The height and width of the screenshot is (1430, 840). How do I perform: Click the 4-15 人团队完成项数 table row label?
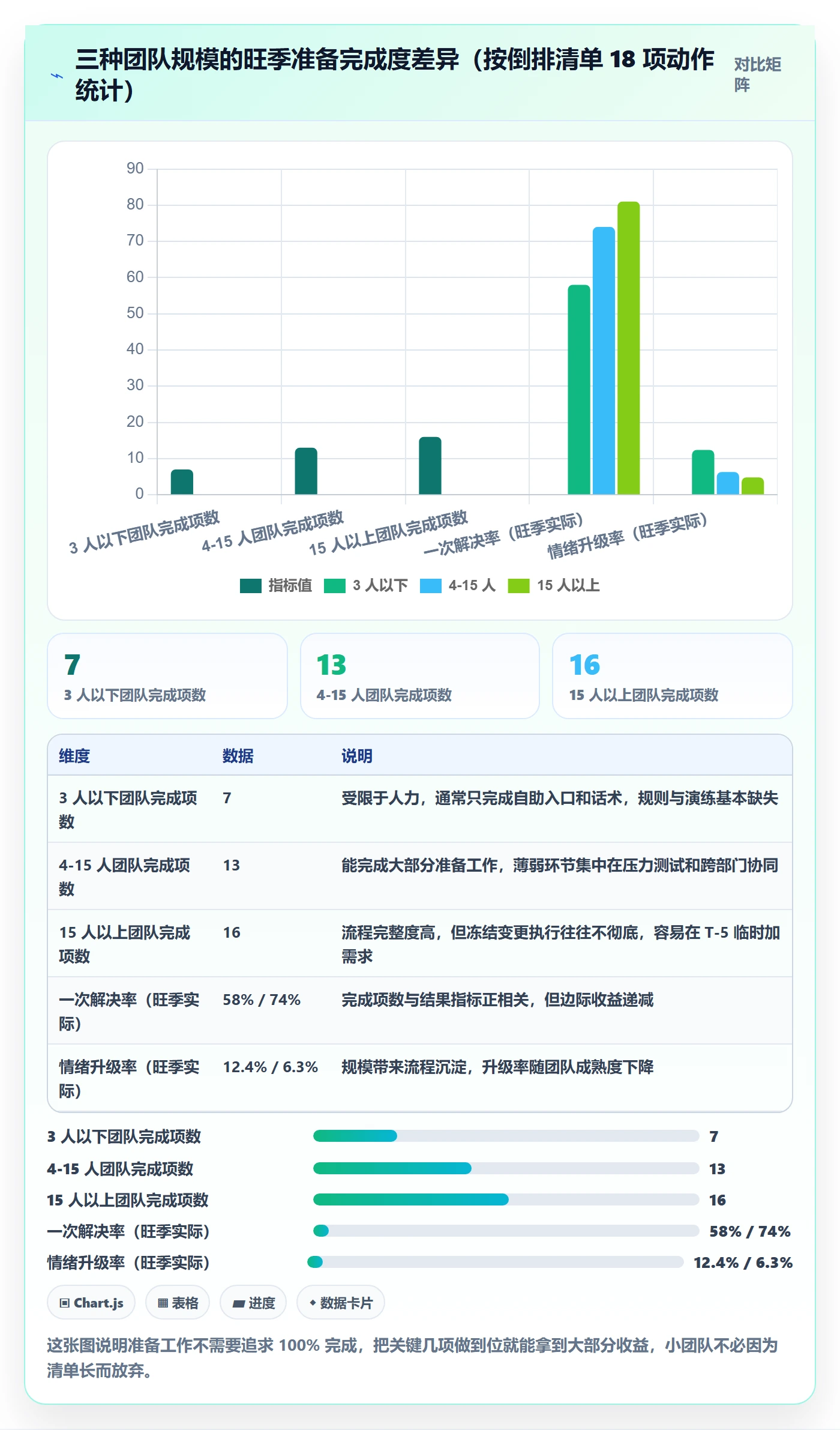pyautogui.click(x=124, y=876)
